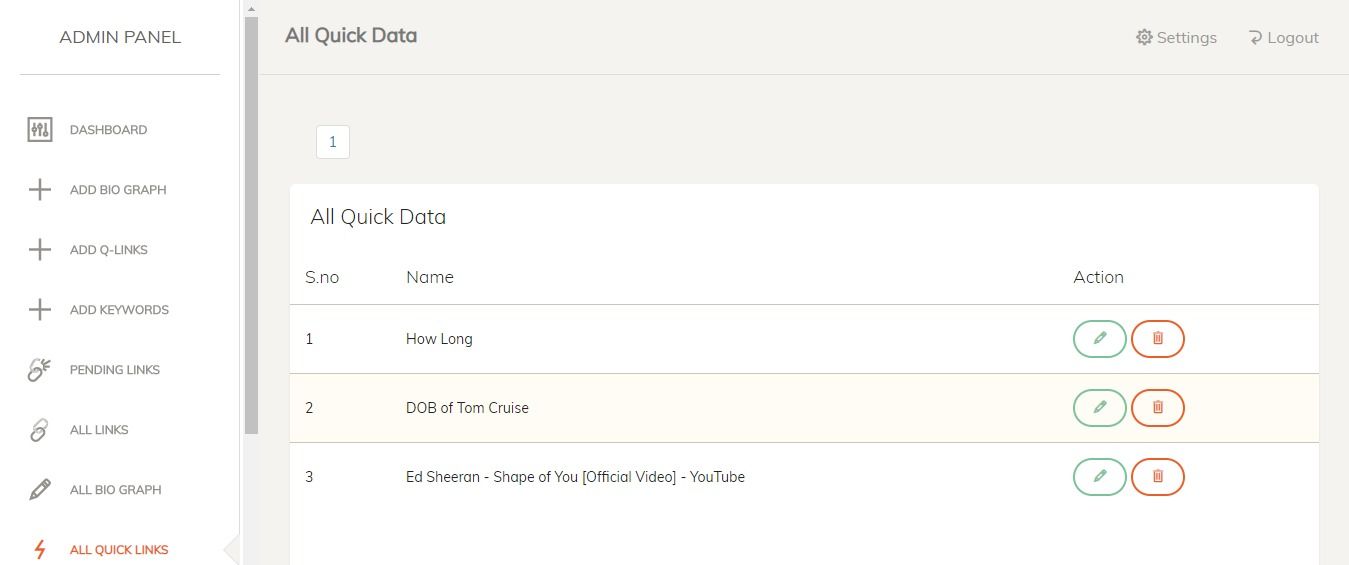Click the lightning bolt All Quick Links icon
This screenshot has height=565, width=1349.
[x=40, y=550]
